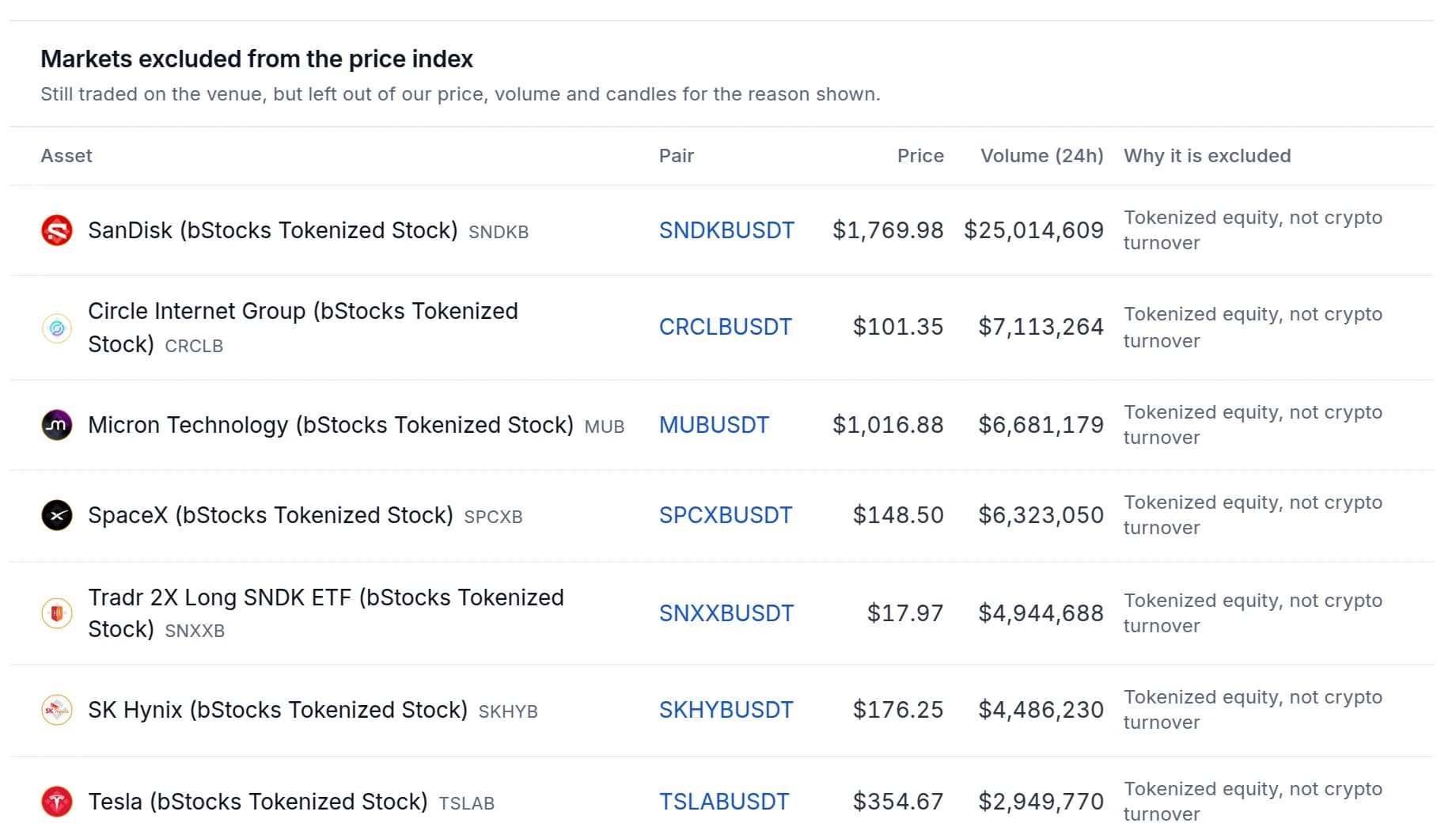Select the Tesla (bStocks Tokenized Stock) name

pos(258,802)
